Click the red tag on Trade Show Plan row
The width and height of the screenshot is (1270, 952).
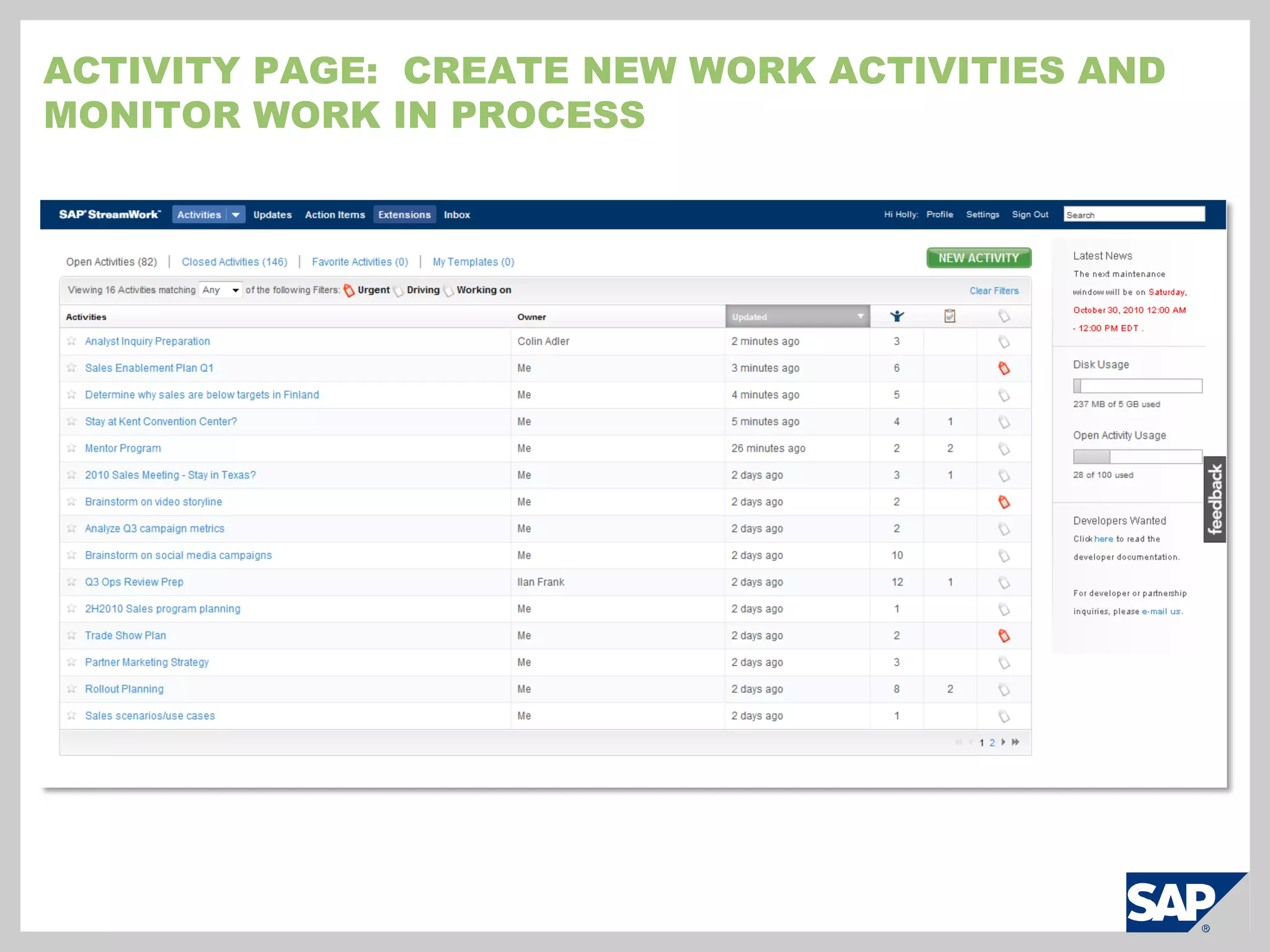click(x=1004, y=635)
